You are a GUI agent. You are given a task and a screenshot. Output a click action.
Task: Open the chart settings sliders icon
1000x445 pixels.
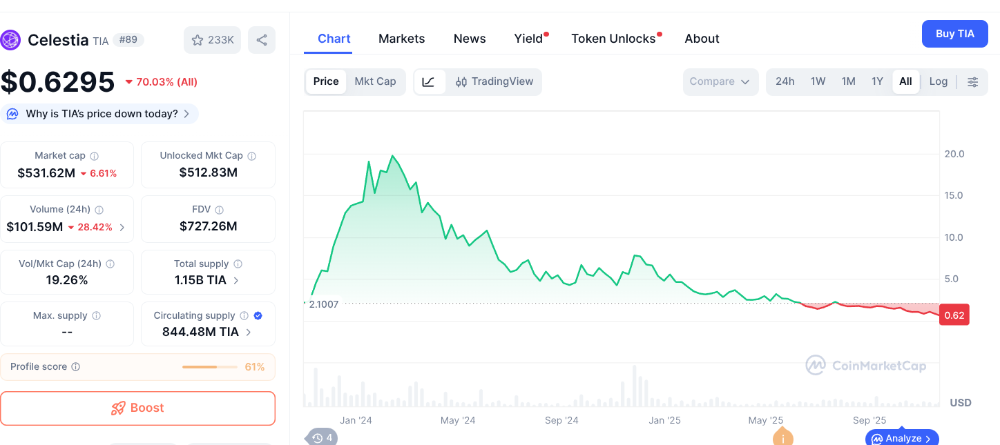tap(972, 82)
